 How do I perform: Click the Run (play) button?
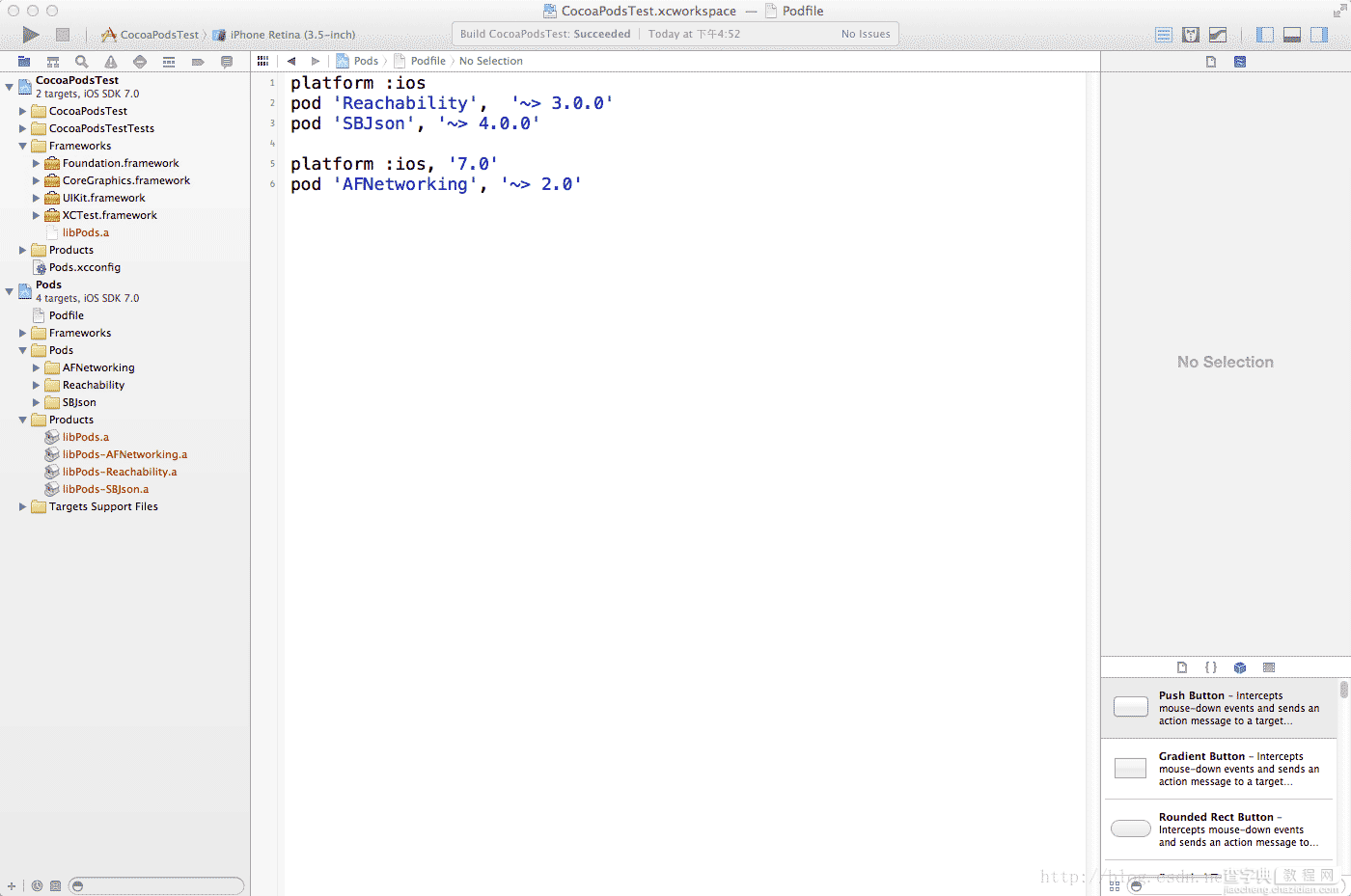(31, 35)
